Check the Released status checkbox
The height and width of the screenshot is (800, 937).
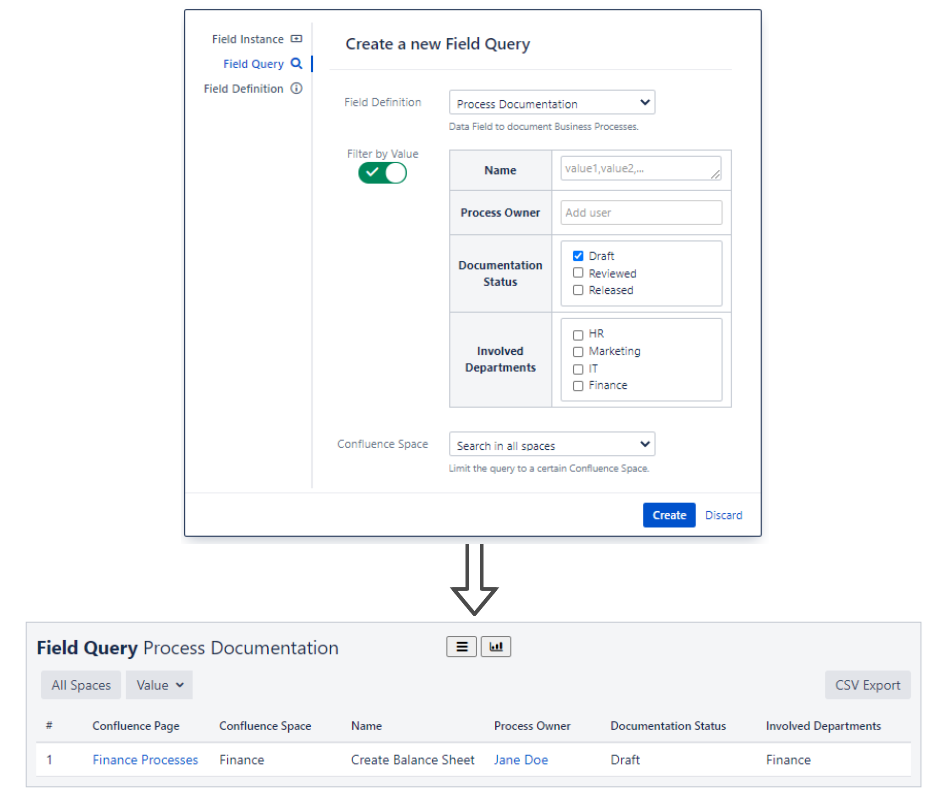[x=578, y=290]
